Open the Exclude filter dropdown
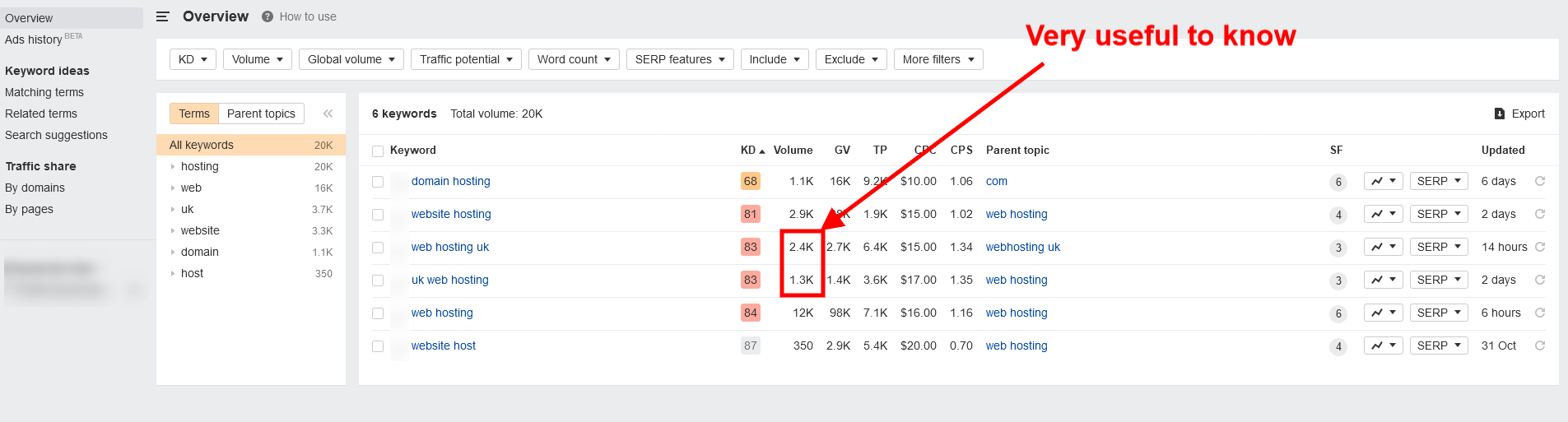The image size is (1568, 422). 851,59
